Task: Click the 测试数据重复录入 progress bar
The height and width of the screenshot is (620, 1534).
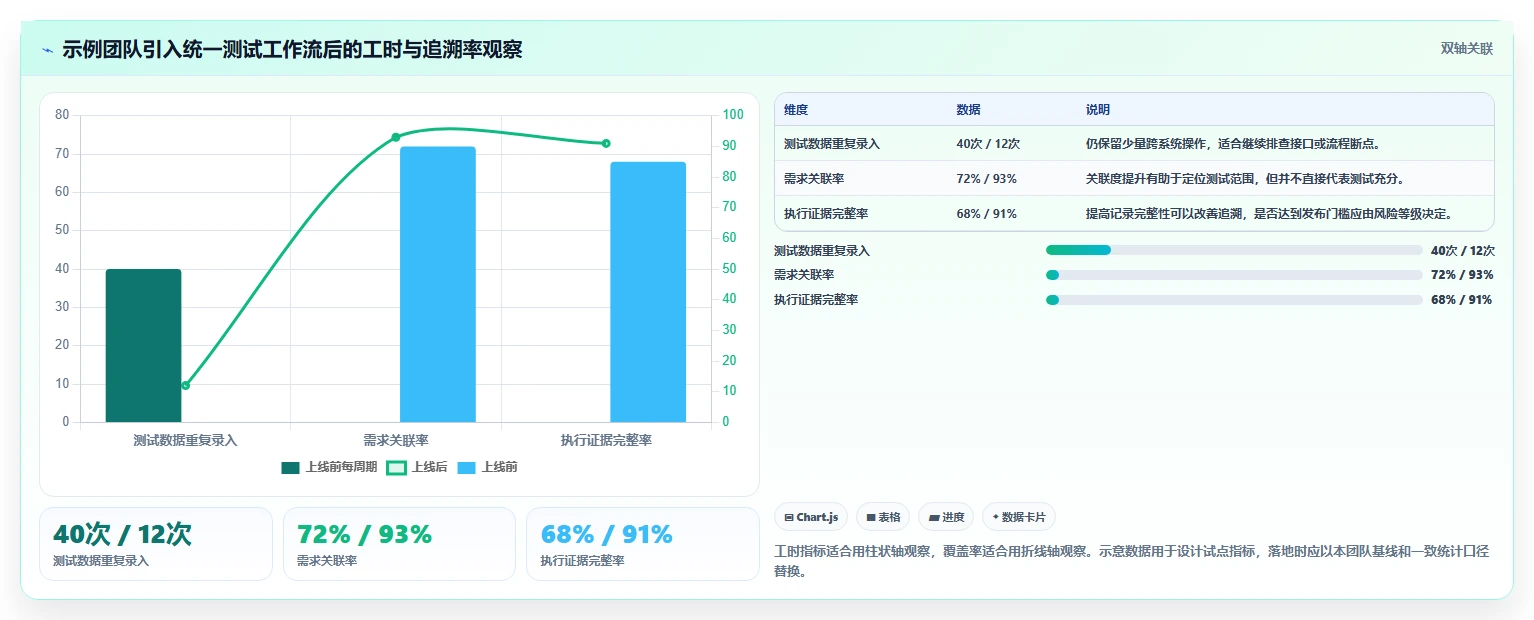Action: click(x=1234, y=250)
